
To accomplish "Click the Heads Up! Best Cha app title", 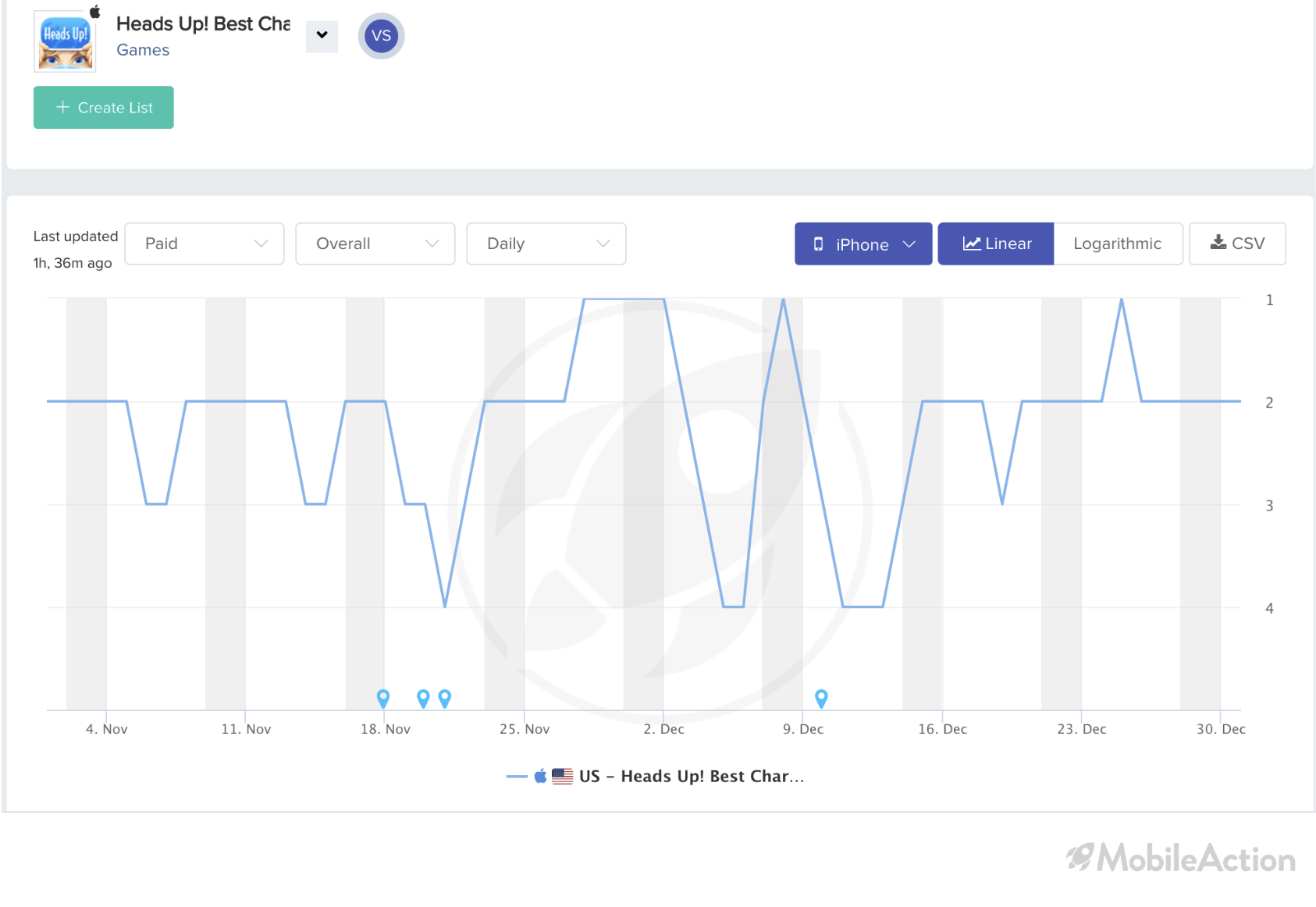I will 203,24.
